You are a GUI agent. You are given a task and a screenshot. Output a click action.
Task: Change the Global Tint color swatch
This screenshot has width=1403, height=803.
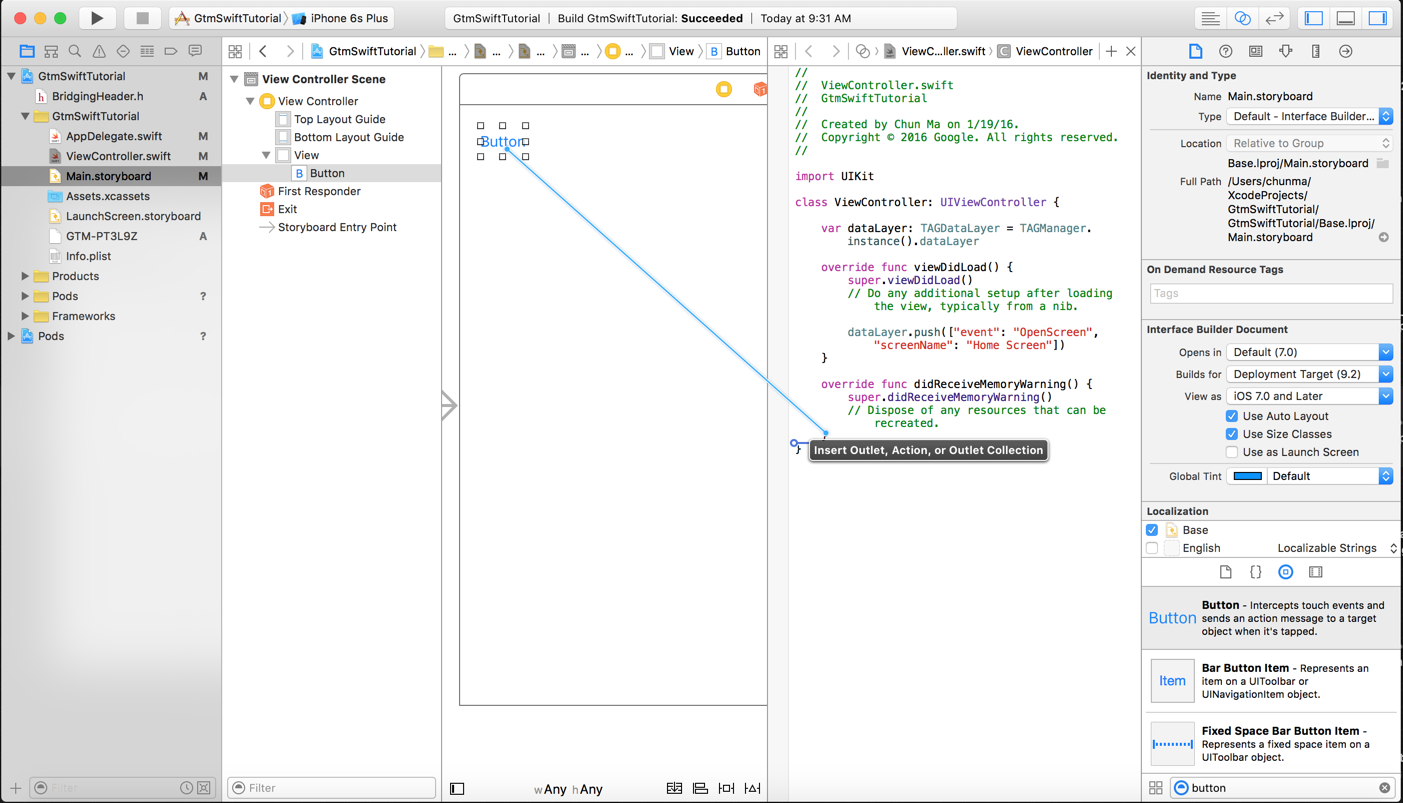pyautogui.click(x=1246, y=475)
